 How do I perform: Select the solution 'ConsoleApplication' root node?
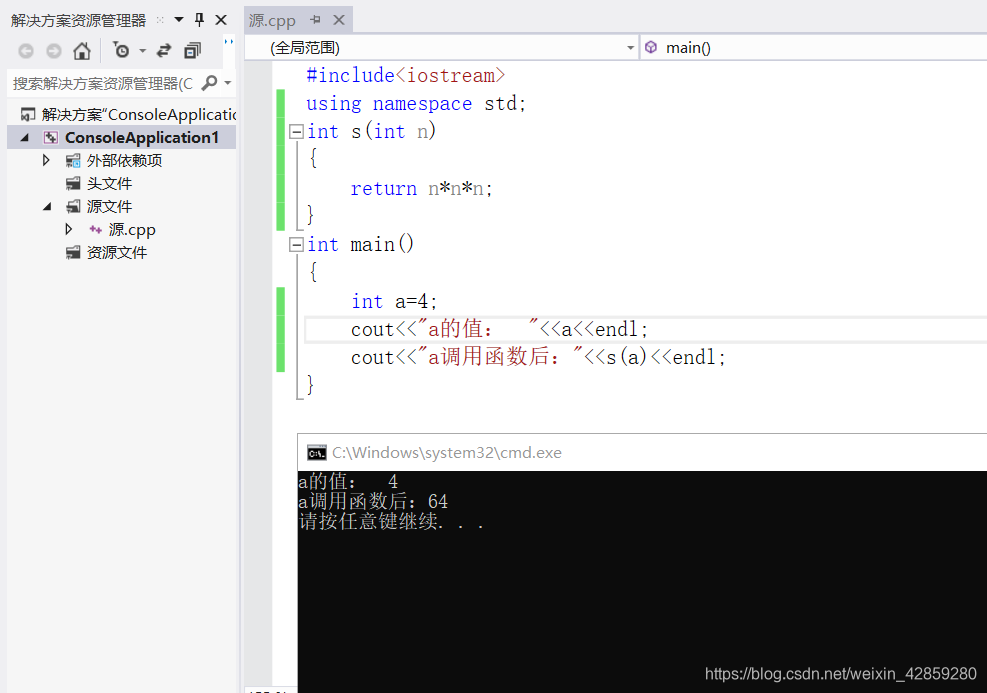pyautogui.click(x=128, y=114)
